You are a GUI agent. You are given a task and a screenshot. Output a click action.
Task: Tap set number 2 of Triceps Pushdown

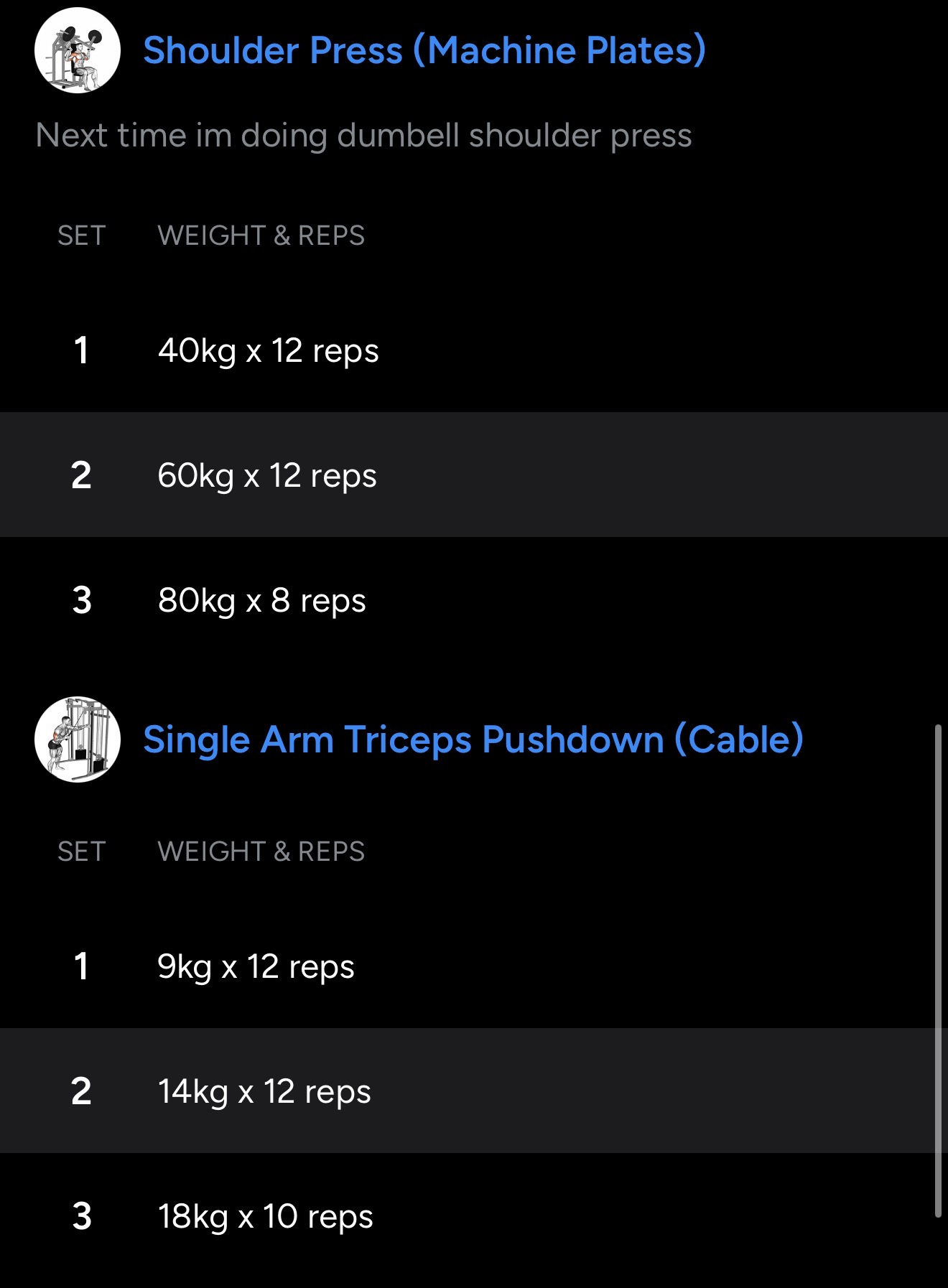tap(81, 1091)
